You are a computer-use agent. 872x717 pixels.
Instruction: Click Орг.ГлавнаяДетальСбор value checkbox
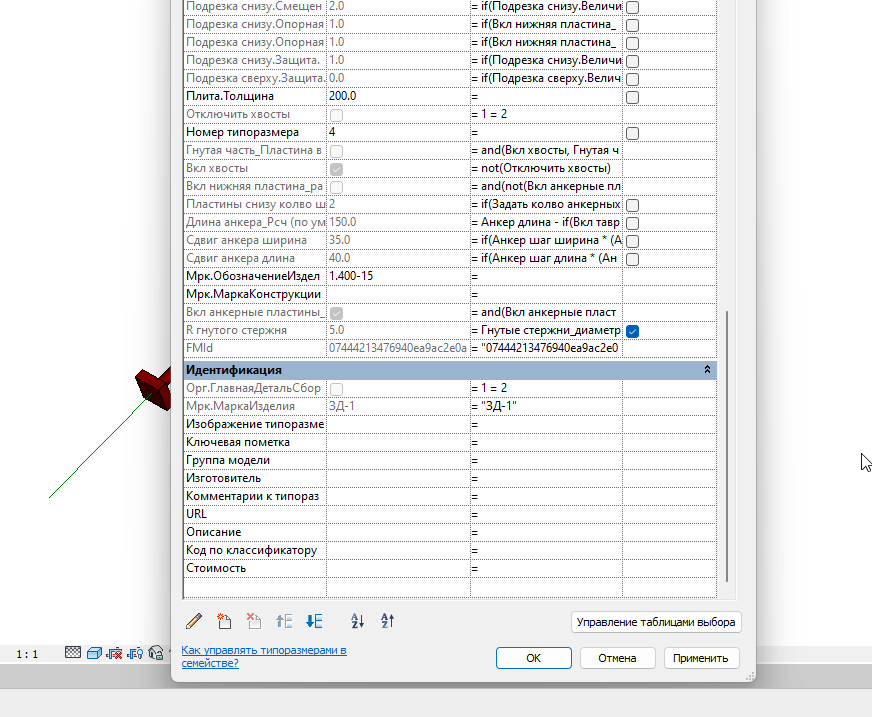pos(336,389)
